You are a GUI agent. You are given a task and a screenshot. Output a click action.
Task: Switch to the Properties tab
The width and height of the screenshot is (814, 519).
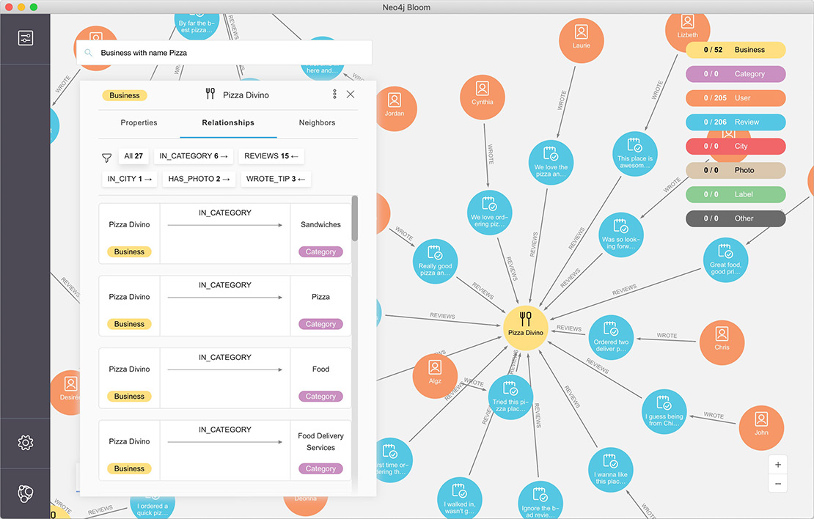point(139,122)
